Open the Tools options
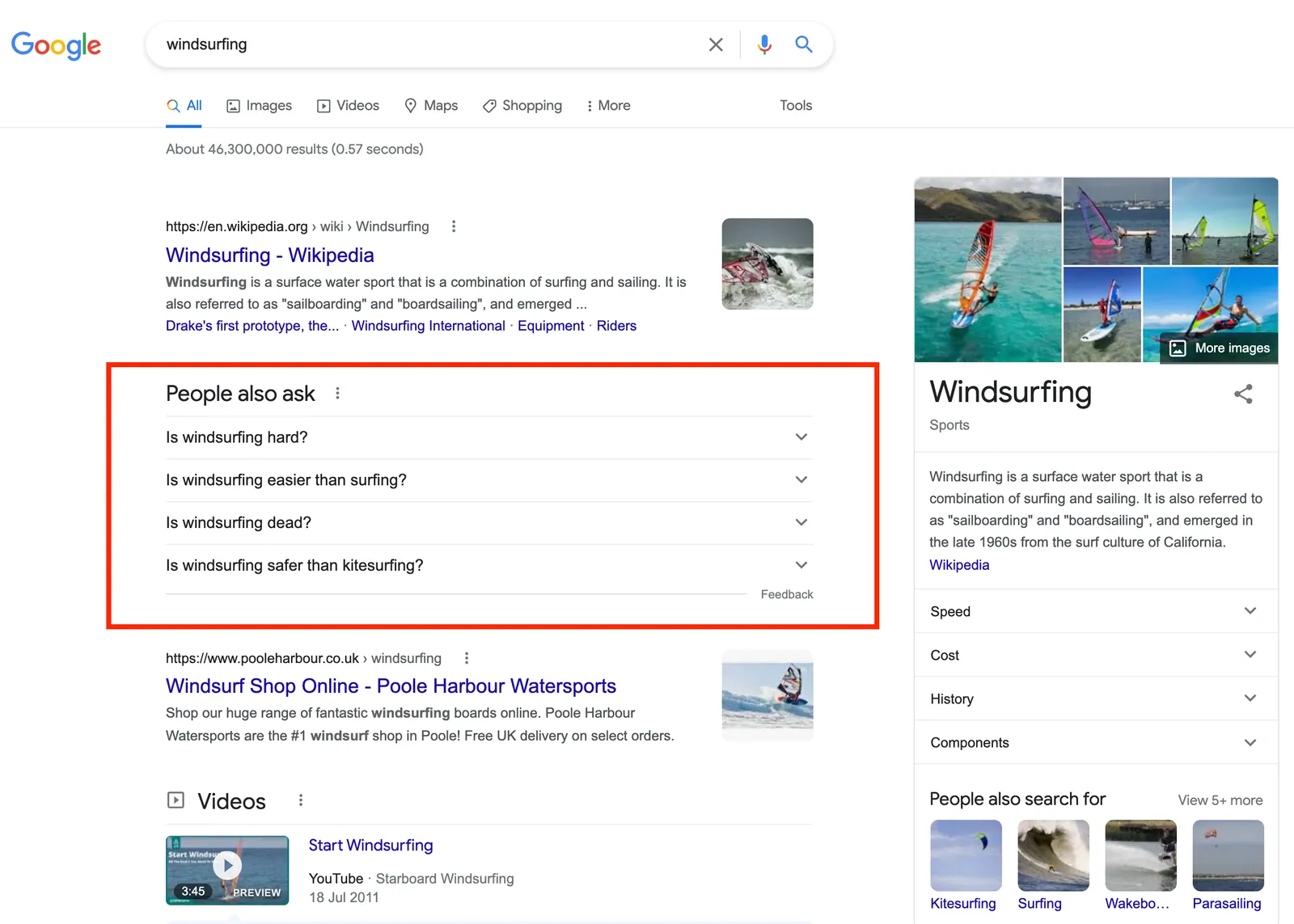Screen dimensions: 1294x924 point(796,106)
